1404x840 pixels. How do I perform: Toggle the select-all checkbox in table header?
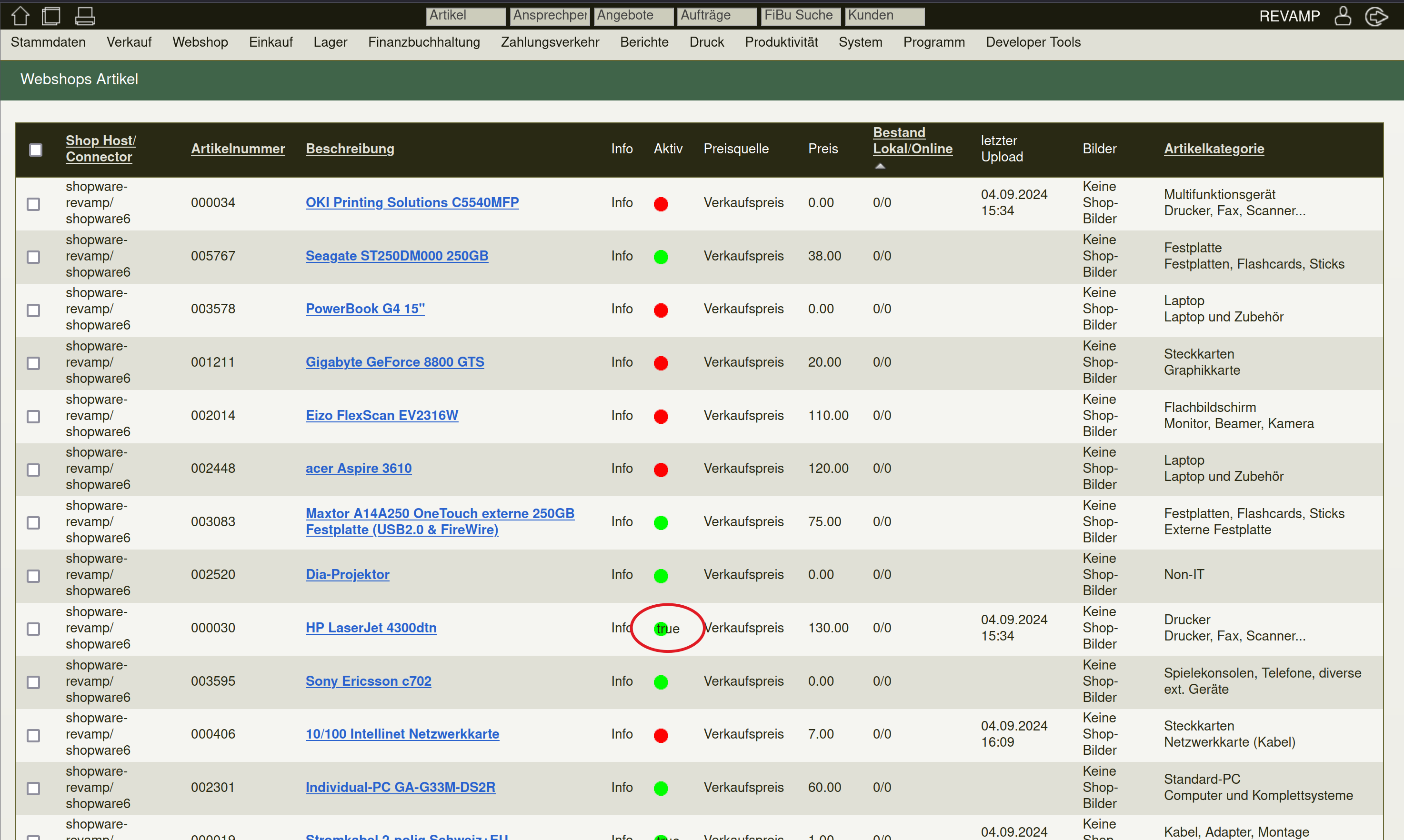tap(36, 150)
